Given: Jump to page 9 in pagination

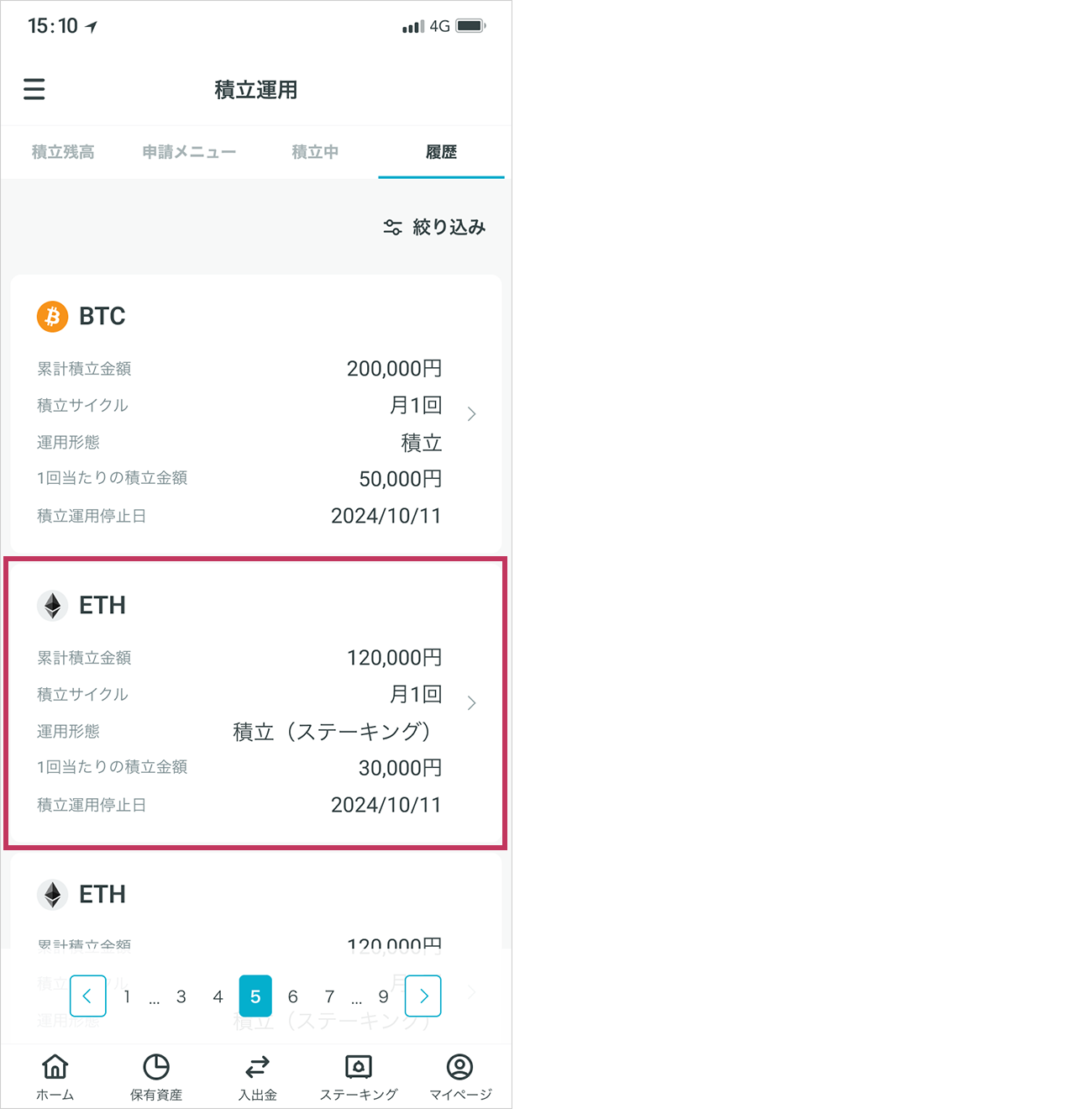Looking at the screenshot, I should (383, 996).
